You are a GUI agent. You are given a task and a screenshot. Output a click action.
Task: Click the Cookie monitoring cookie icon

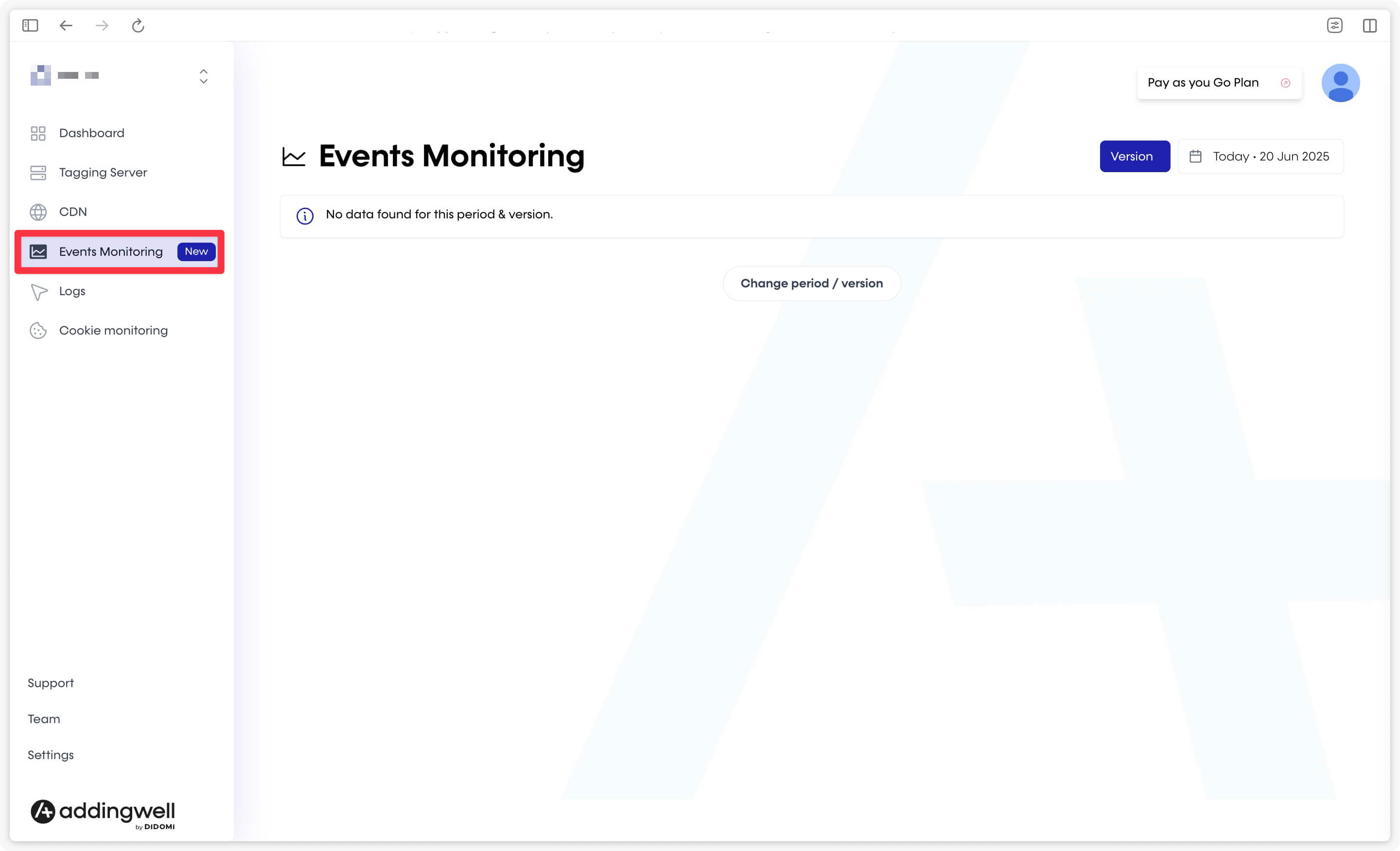38,330
